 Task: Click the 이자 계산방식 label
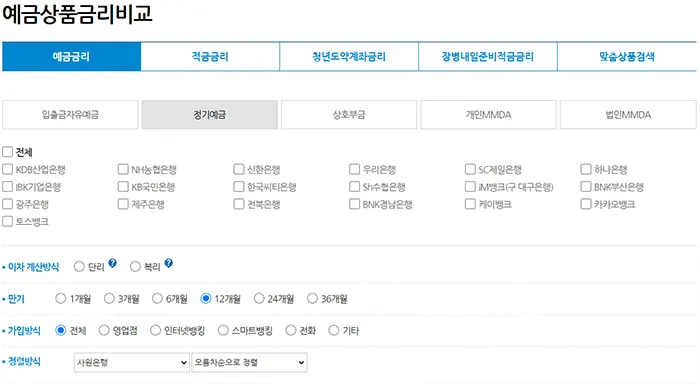(x=33, y=267)
